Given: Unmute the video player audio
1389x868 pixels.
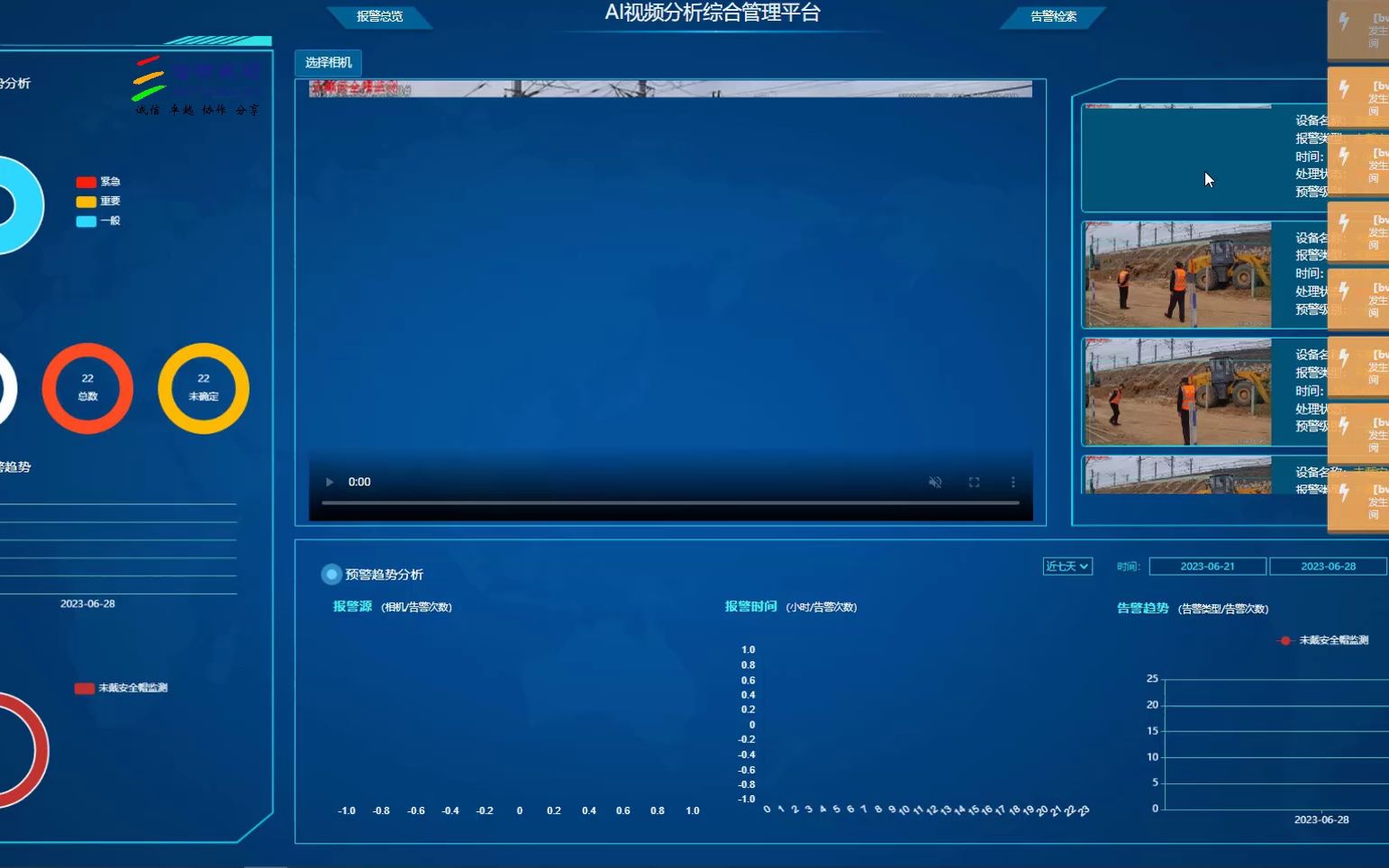Looking at the screenshot, I should pyautogui.click(x=935, y=482).
